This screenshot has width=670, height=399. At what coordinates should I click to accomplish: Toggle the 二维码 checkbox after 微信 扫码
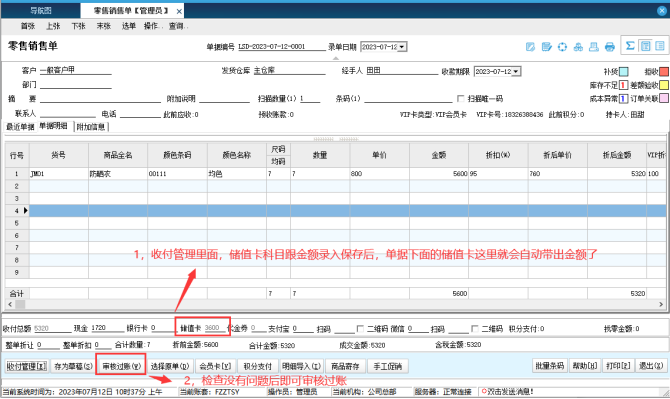pos(475,329)
